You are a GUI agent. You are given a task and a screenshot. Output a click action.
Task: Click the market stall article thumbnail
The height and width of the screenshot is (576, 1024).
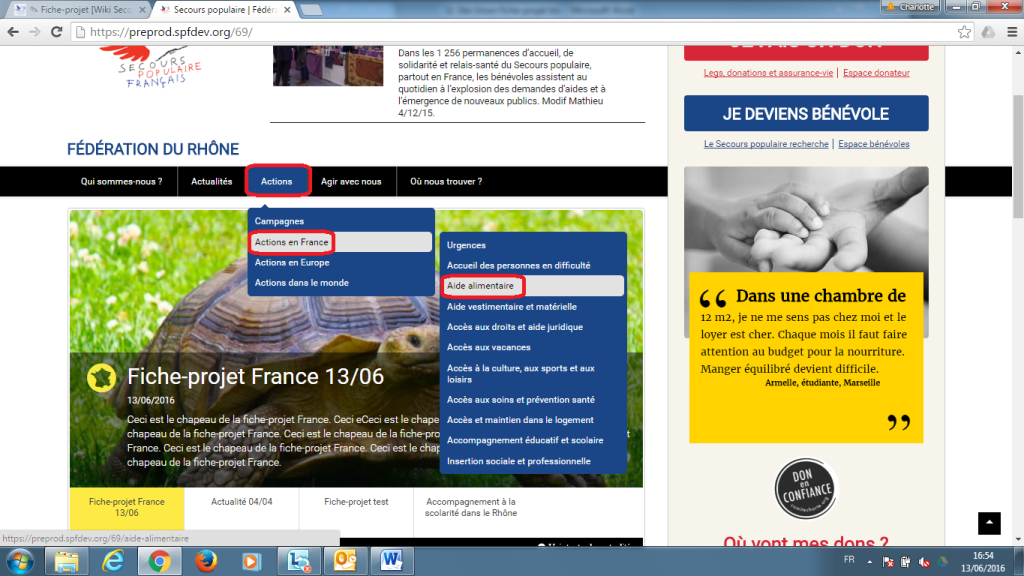point(328,66)
